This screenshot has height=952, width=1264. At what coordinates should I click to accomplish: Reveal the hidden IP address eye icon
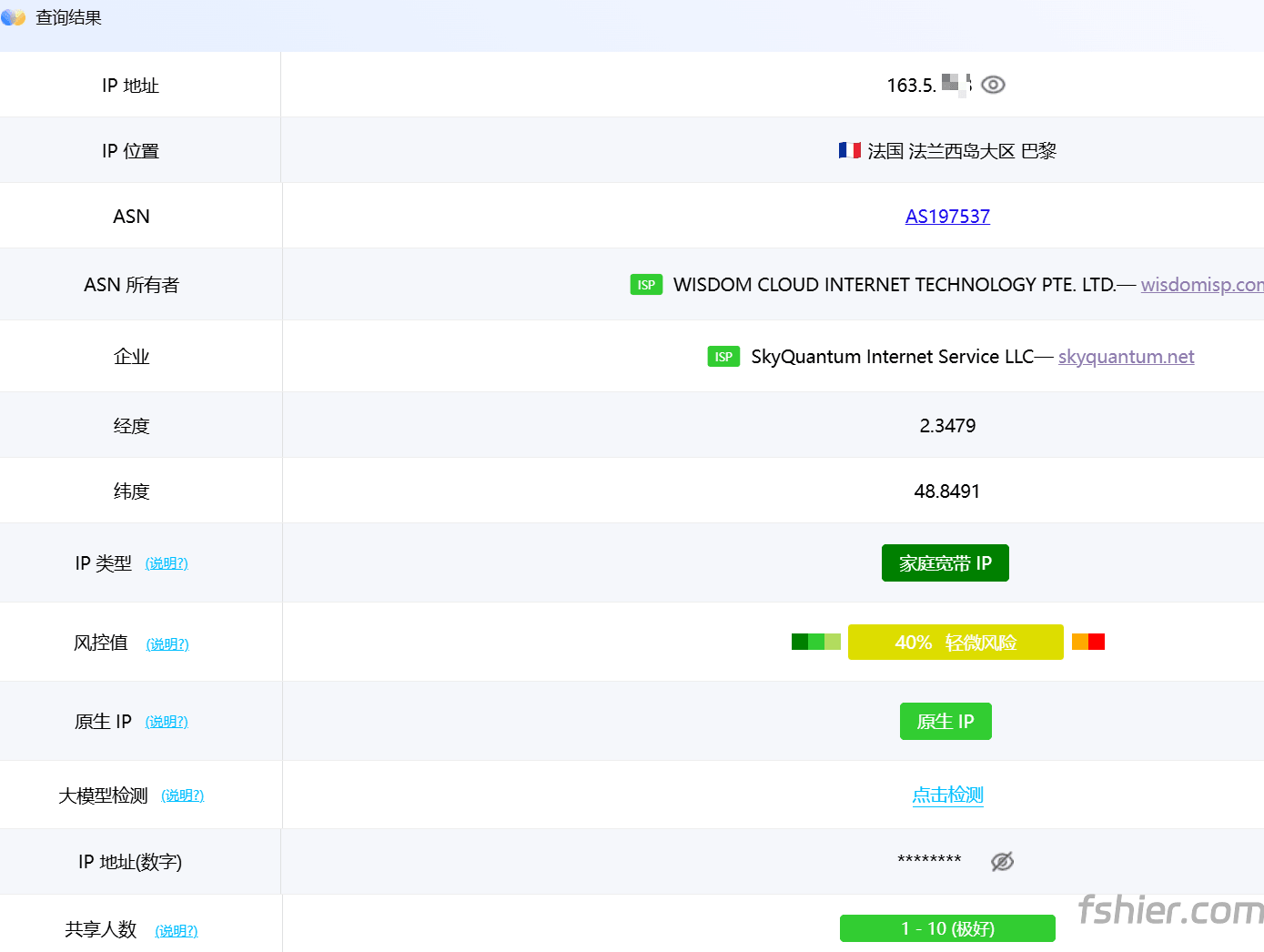coord(993,85)
